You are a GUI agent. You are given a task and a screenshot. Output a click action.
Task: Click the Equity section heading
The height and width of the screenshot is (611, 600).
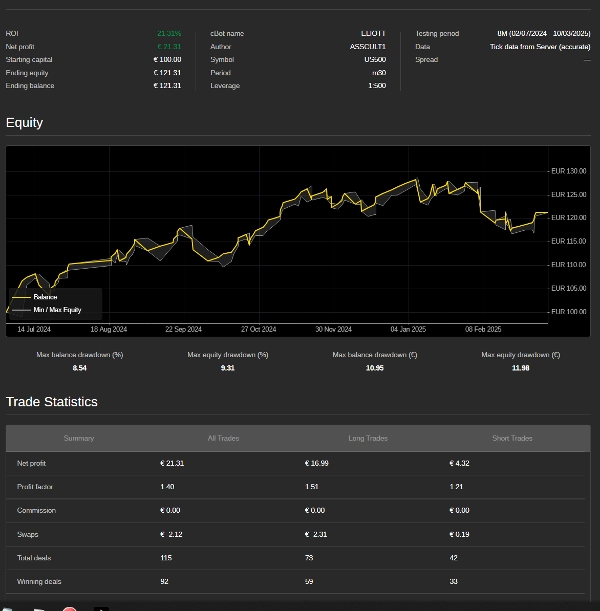(x=24, y=123)
